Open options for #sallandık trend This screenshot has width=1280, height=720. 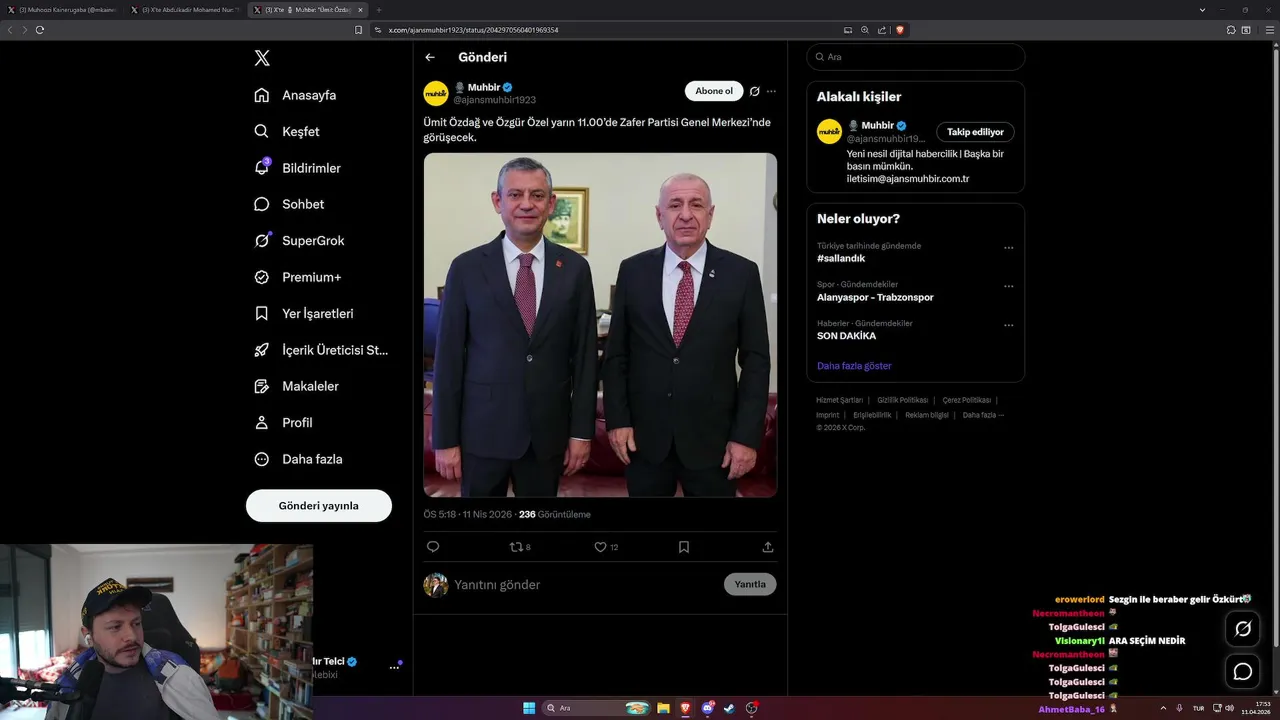coord(1009,248)
